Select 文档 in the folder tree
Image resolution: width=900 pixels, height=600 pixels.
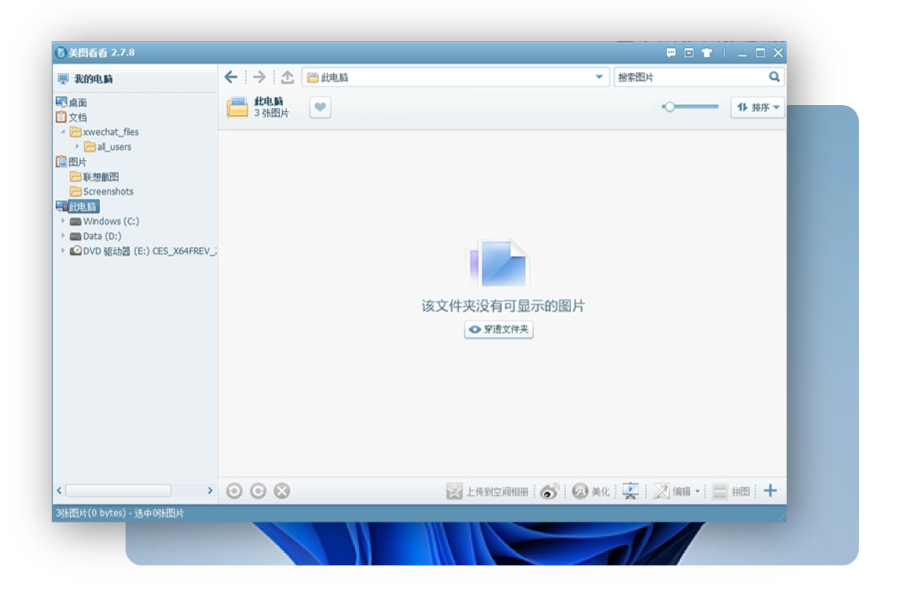[77, 118]
